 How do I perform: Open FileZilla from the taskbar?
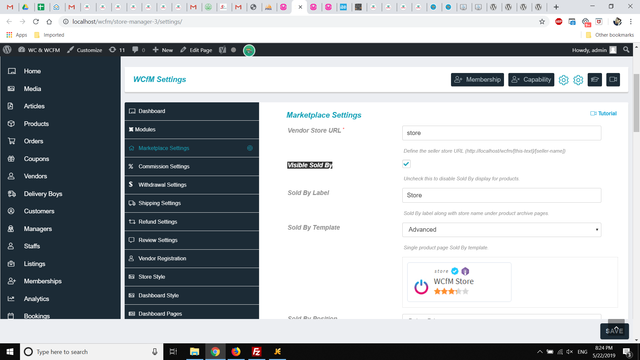[257, 351]
